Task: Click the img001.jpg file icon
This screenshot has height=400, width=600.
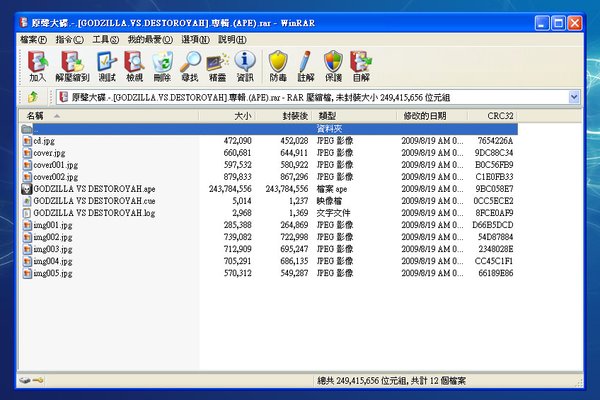Action: pos(27,225)
